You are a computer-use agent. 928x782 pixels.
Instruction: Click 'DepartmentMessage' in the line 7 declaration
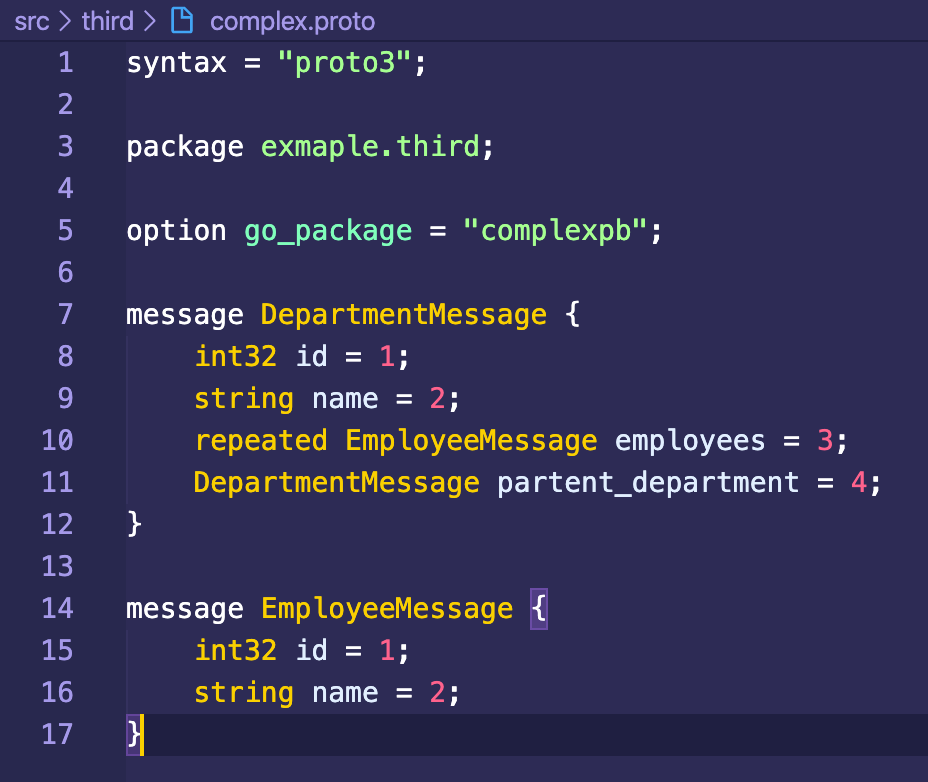click(404, 314)
